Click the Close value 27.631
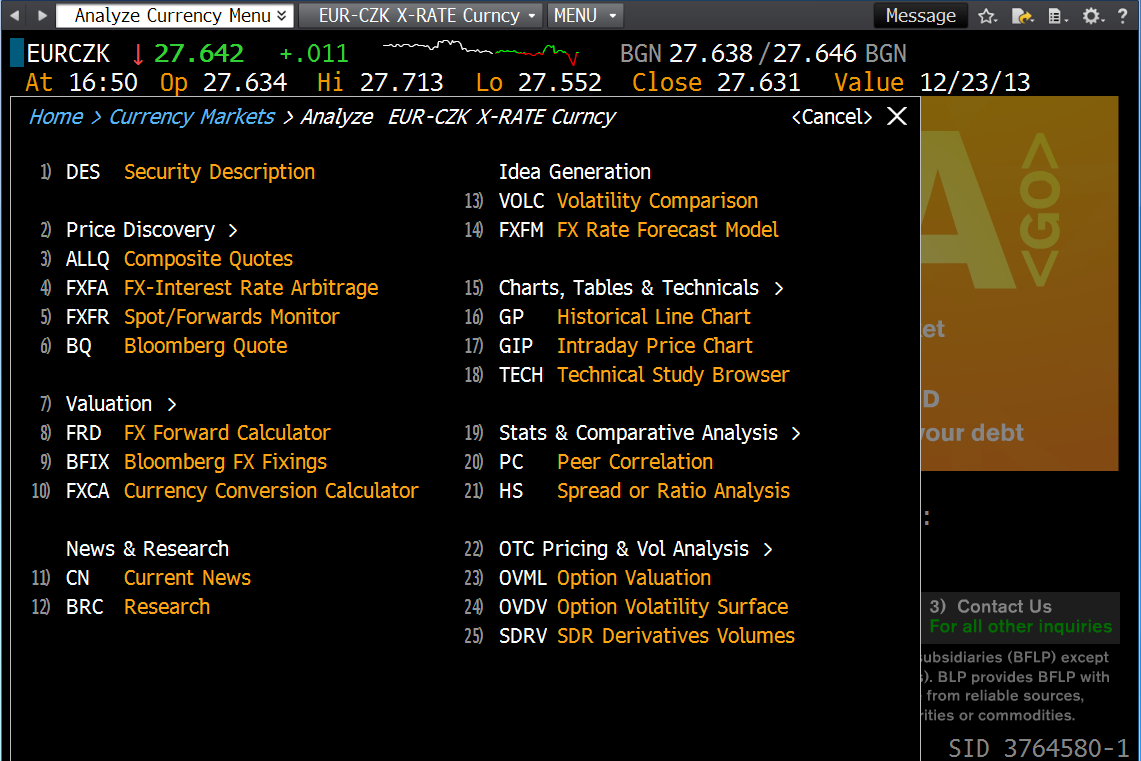 tap(758, 82)
